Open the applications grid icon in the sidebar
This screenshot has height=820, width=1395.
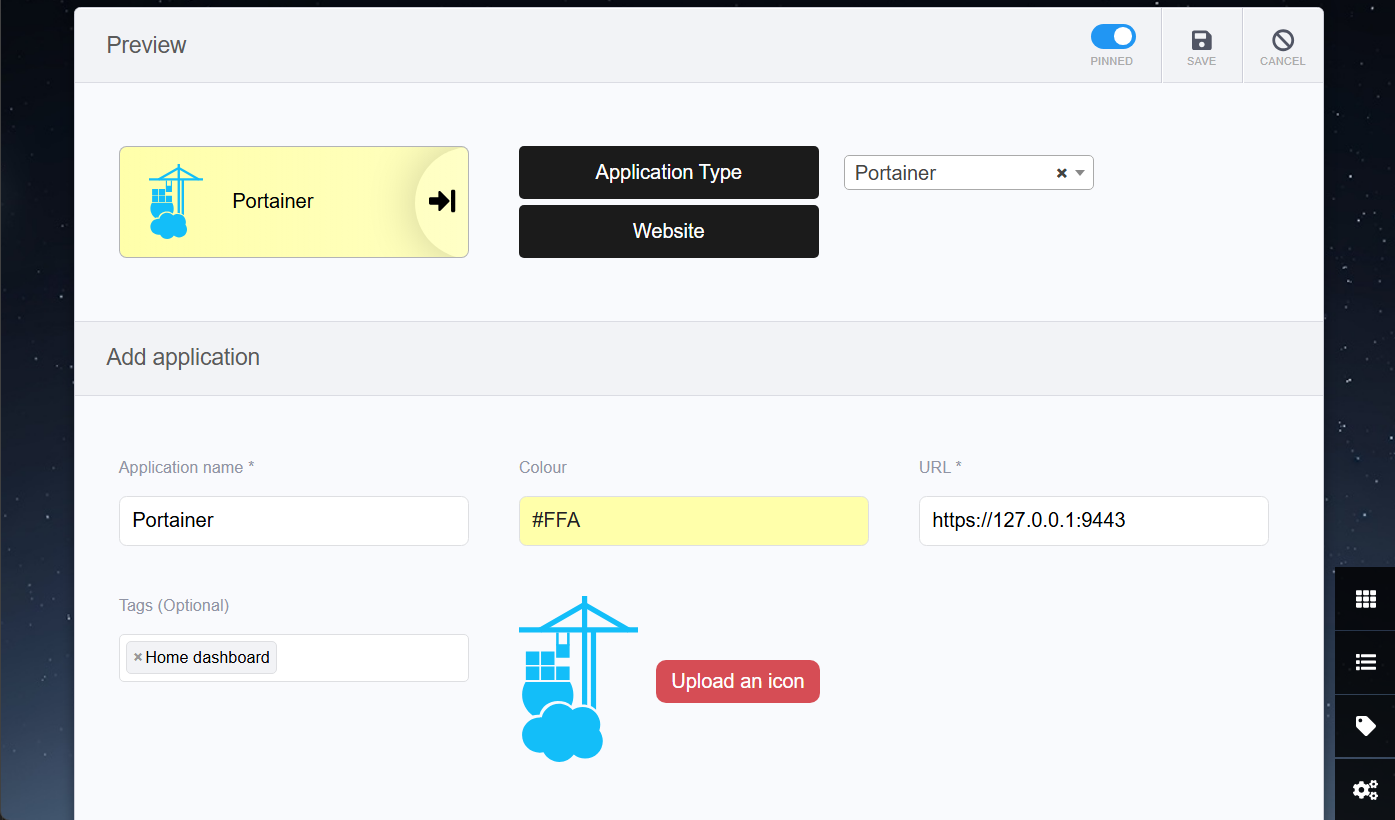1365,598
